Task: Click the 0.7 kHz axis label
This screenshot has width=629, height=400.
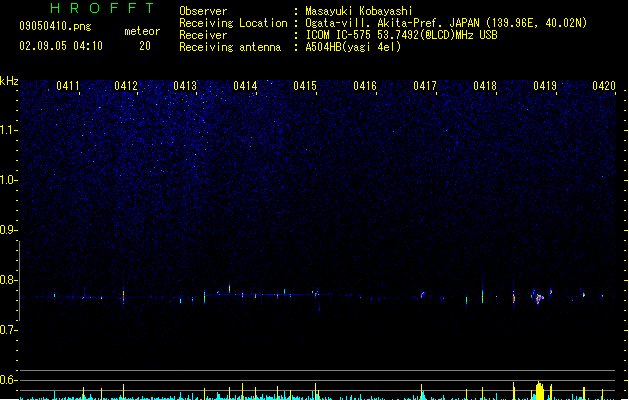Action: click(8, 330)
